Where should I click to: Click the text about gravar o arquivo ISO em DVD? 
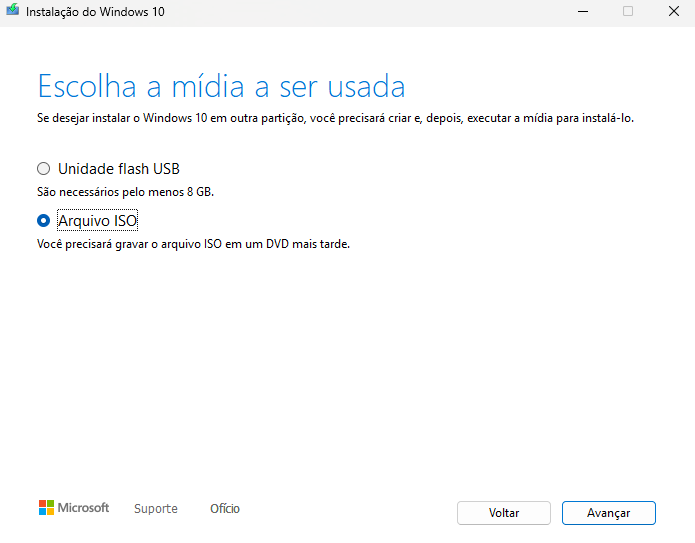coord(193,244)
